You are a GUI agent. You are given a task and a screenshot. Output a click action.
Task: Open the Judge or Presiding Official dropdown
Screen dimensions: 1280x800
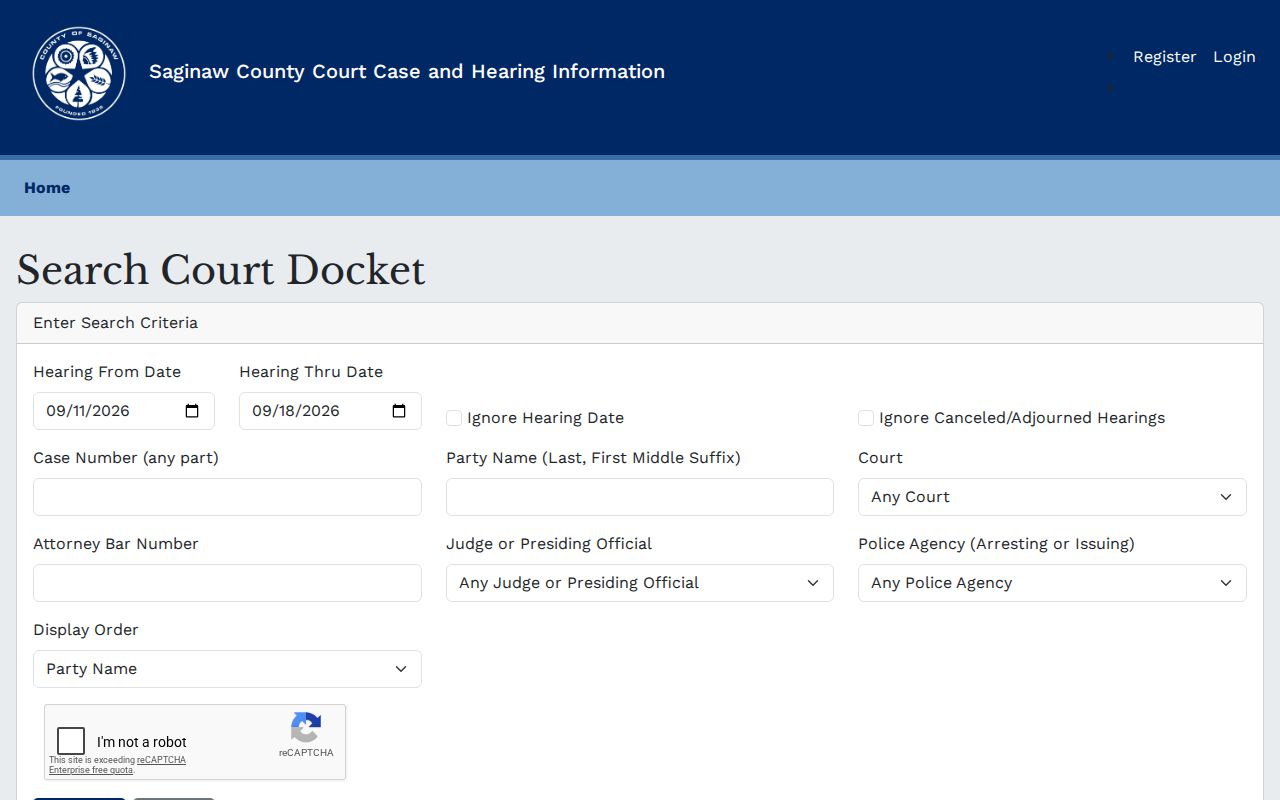(640, 583)
